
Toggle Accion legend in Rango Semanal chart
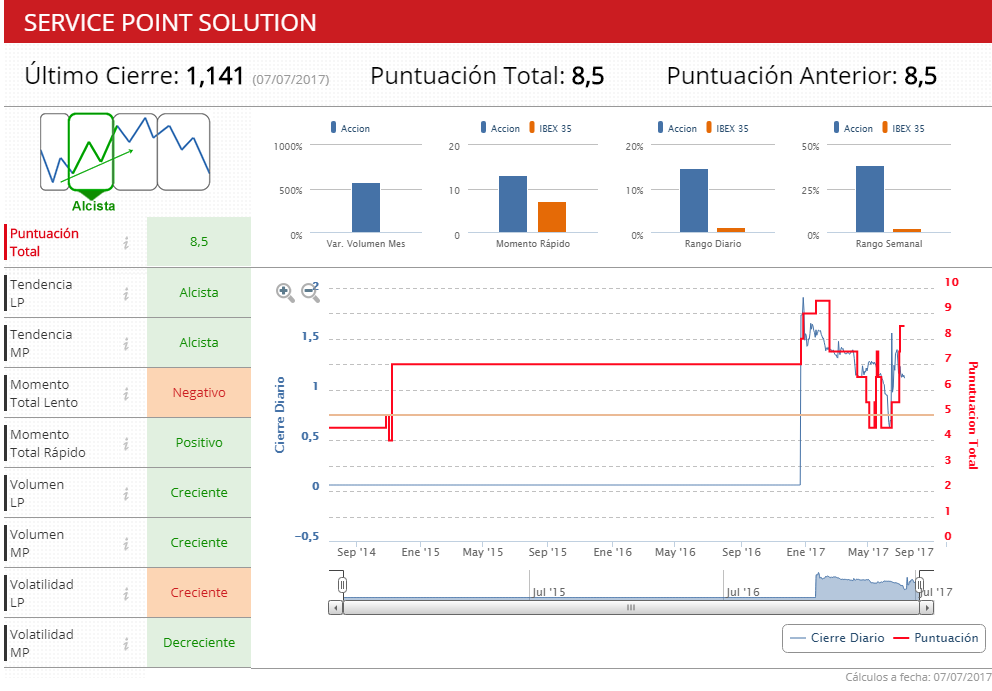(853, 128)
